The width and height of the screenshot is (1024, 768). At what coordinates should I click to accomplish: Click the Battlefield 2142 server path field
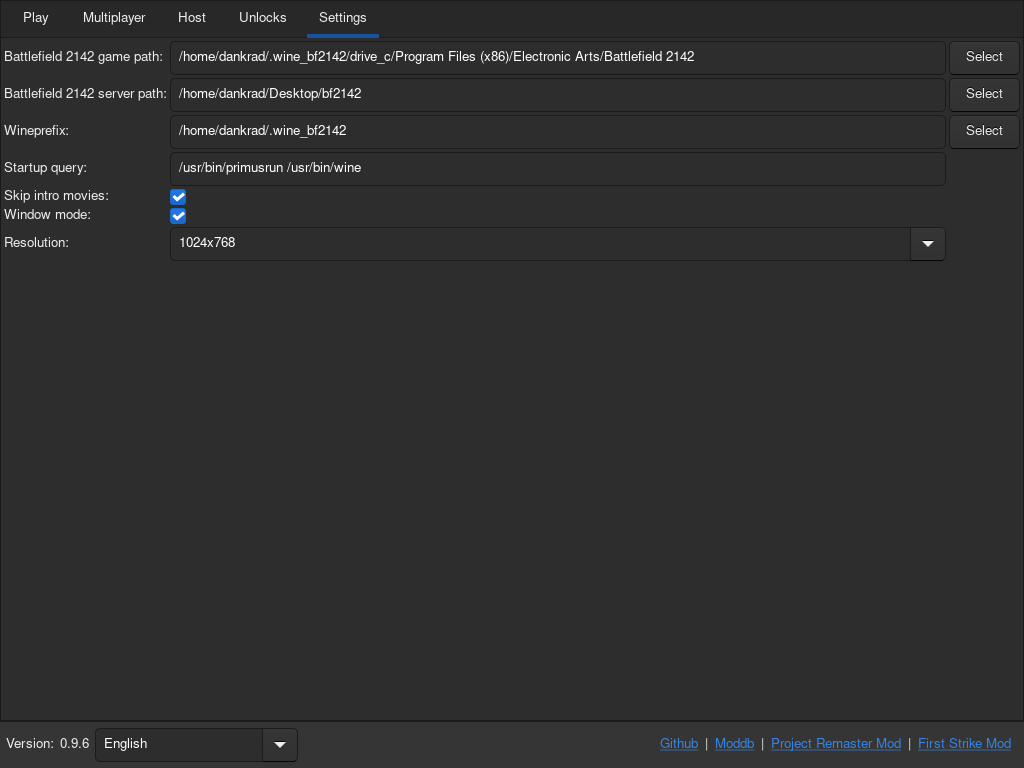[x=557, y=94]
